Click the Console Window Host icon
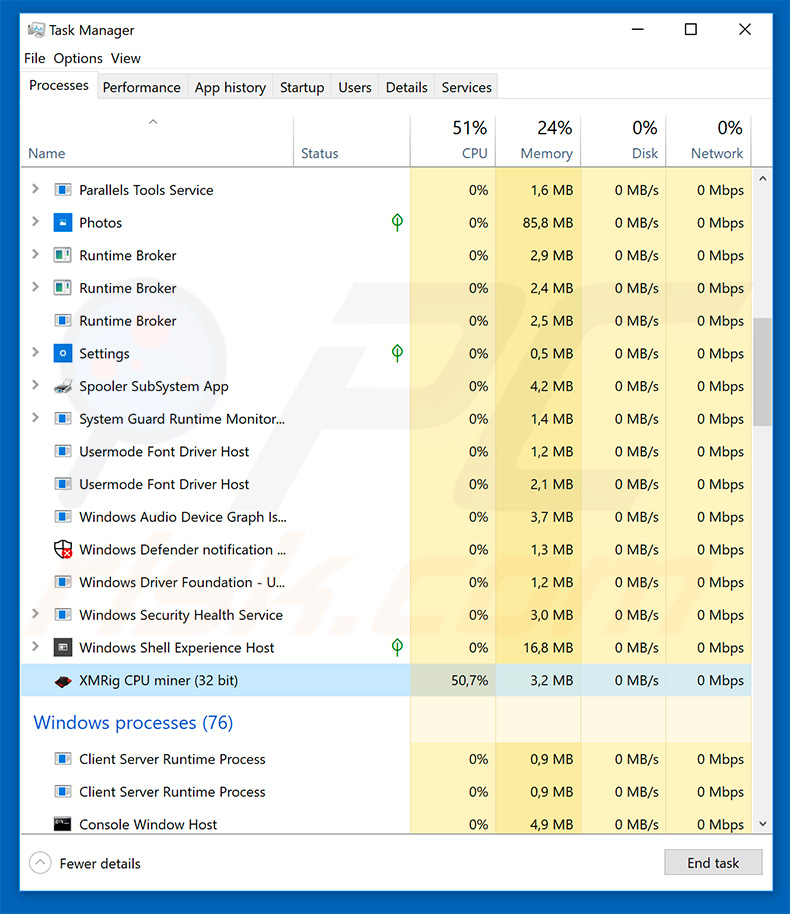Screen dimensions: 790x914 tap(62, 824)
